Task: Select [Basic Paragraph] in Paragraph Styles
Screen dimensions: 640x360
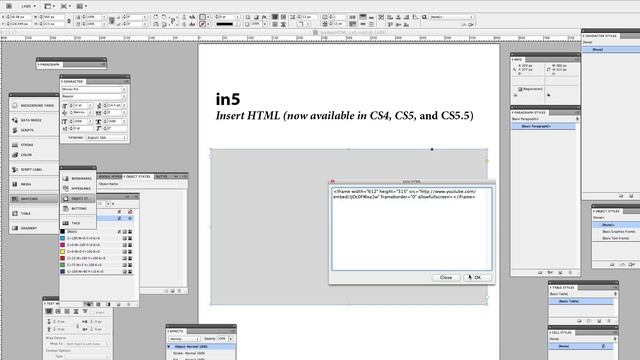Action: pyautogui.click(x=543, y=127)
